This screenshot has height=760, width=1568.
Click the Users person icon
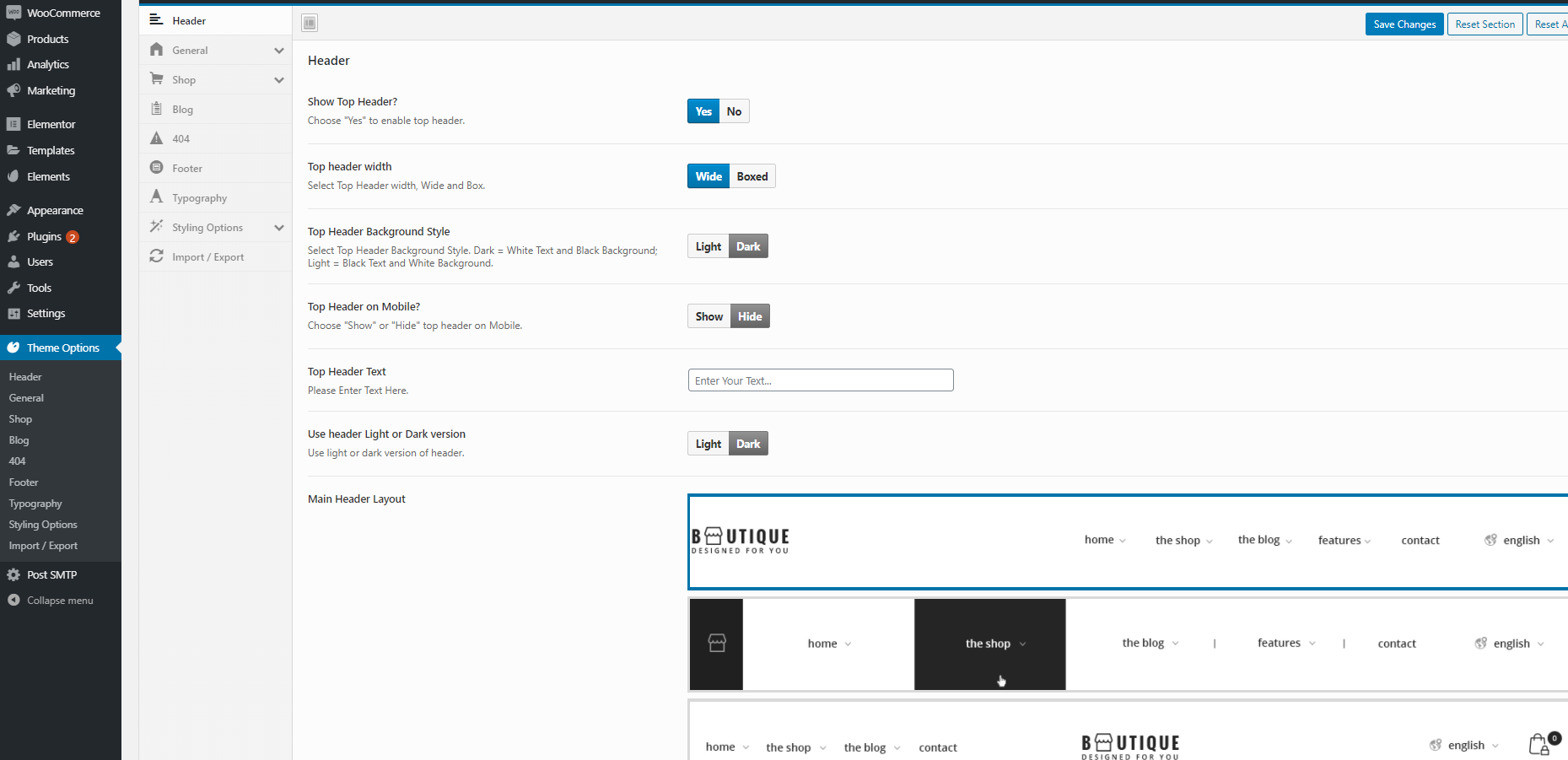point(13,261)
